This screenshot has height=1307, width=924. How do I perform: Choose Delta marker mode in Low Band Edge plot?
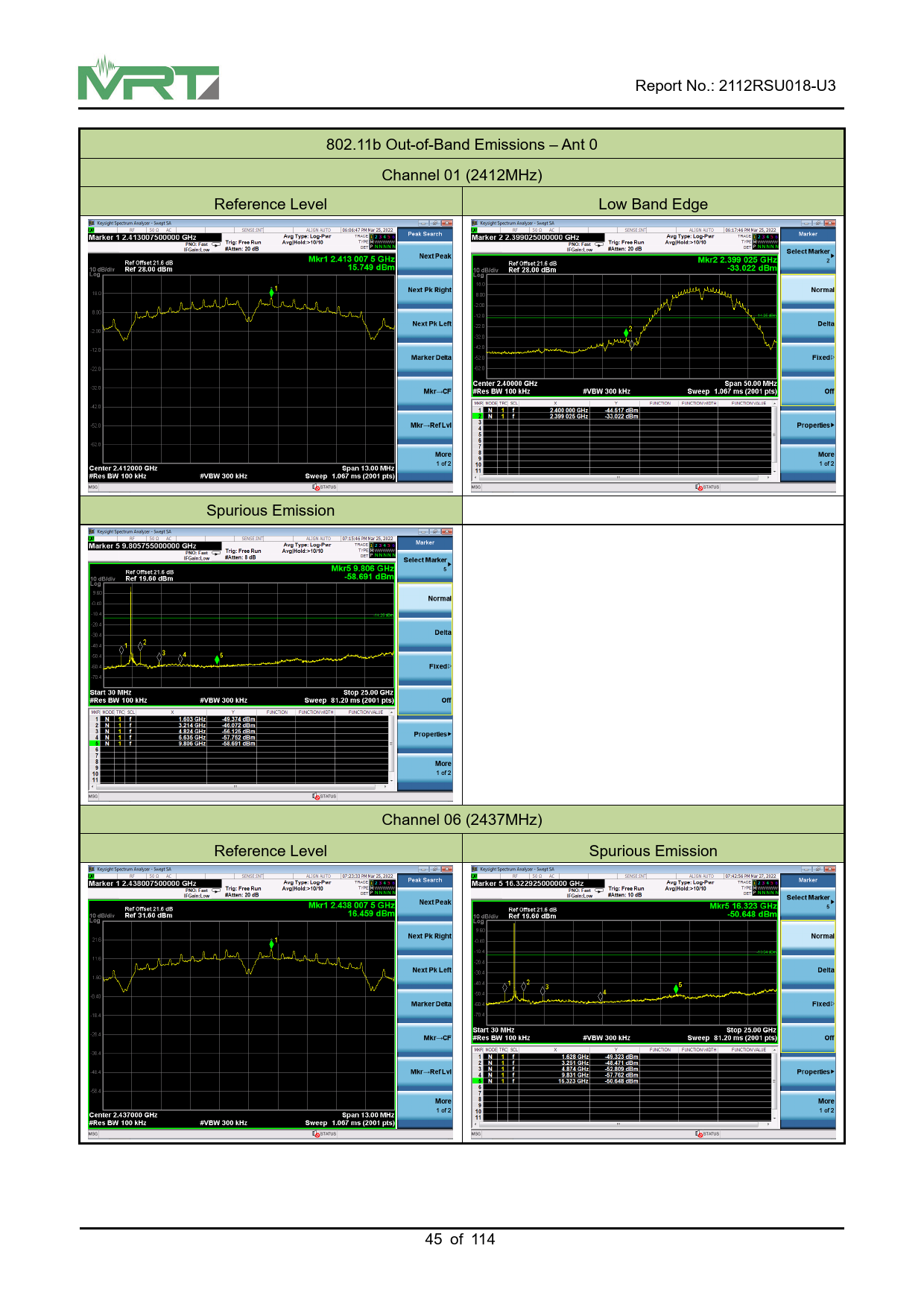pyautogui.click(x=808, y=324)
